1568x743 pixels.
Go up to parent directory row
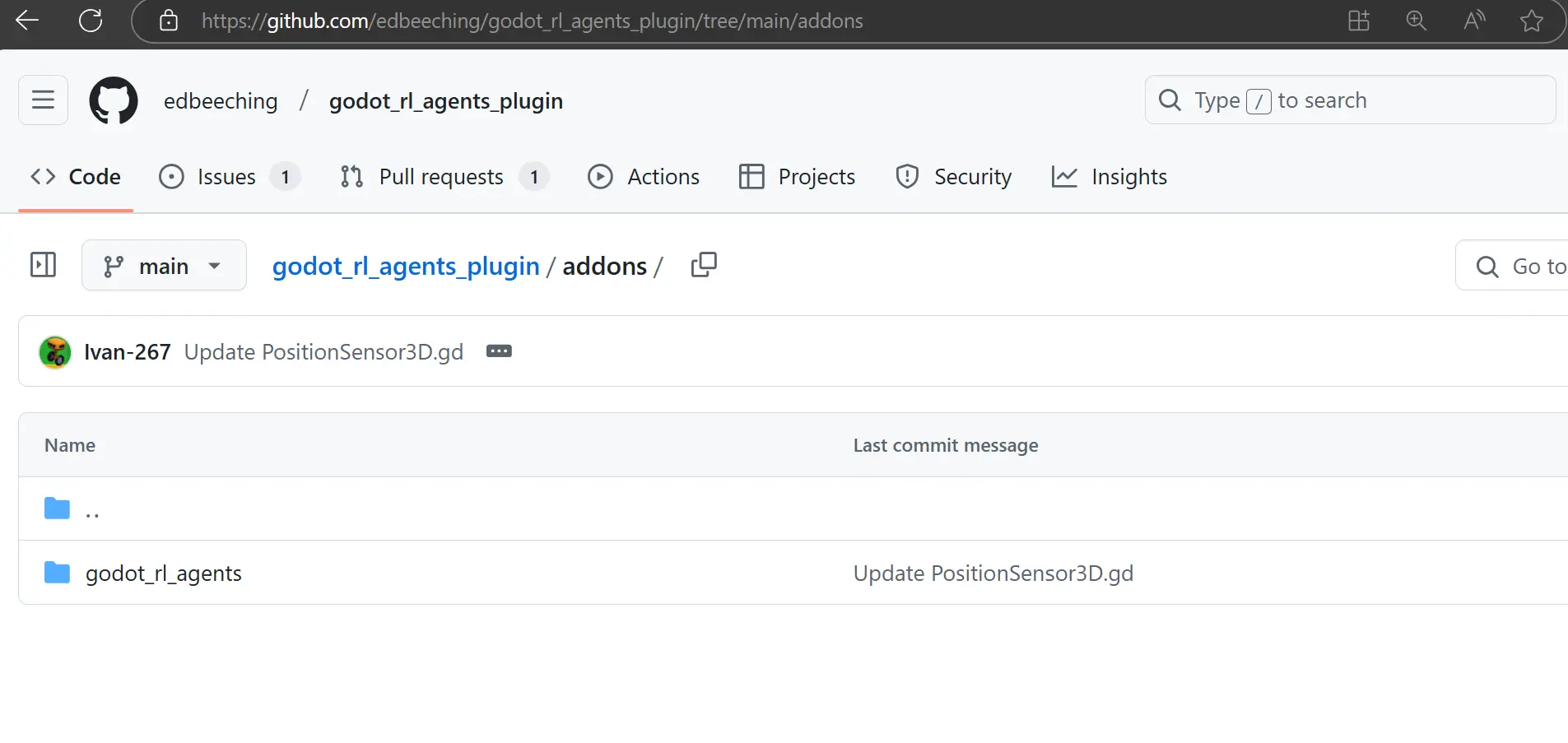tap(793, 508)
